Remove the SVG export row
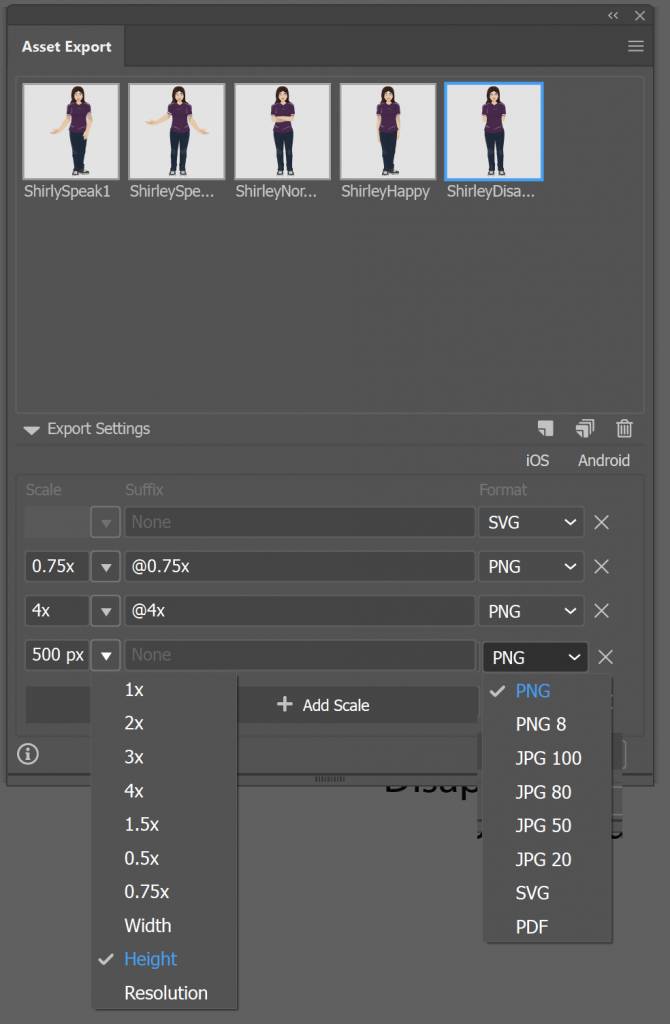 click(x=602, y=522)
